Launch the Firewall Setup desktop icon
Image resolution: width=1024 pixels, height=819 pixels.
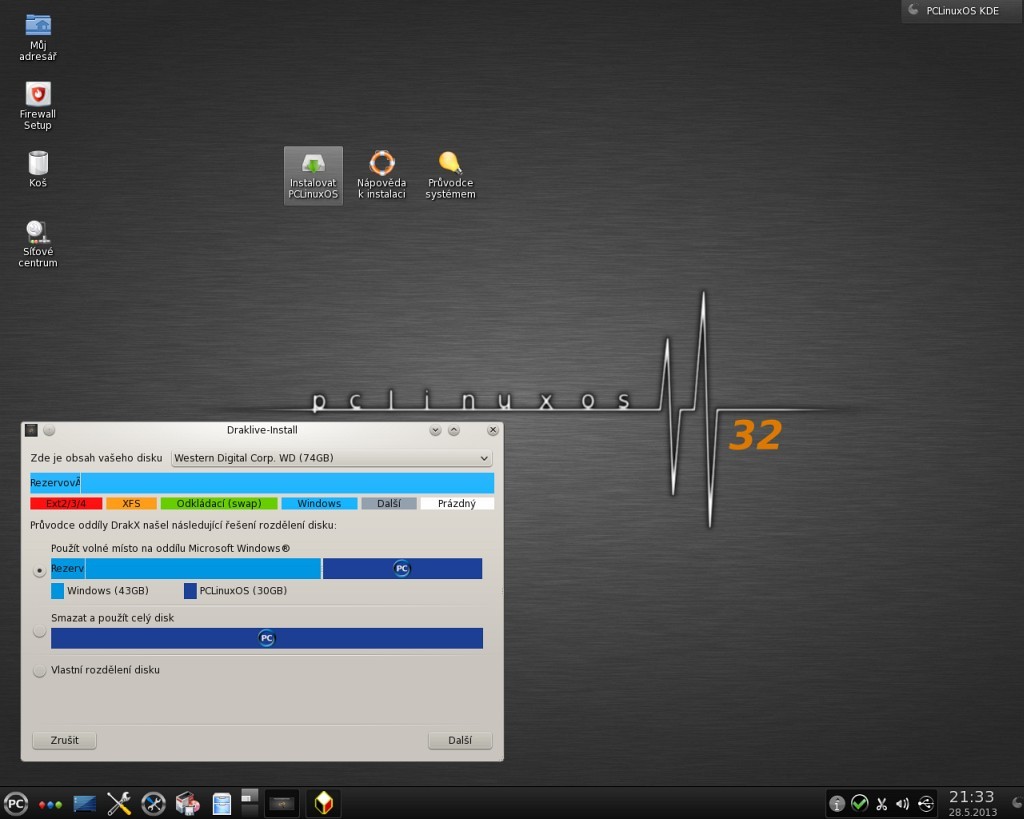[38, 106]
